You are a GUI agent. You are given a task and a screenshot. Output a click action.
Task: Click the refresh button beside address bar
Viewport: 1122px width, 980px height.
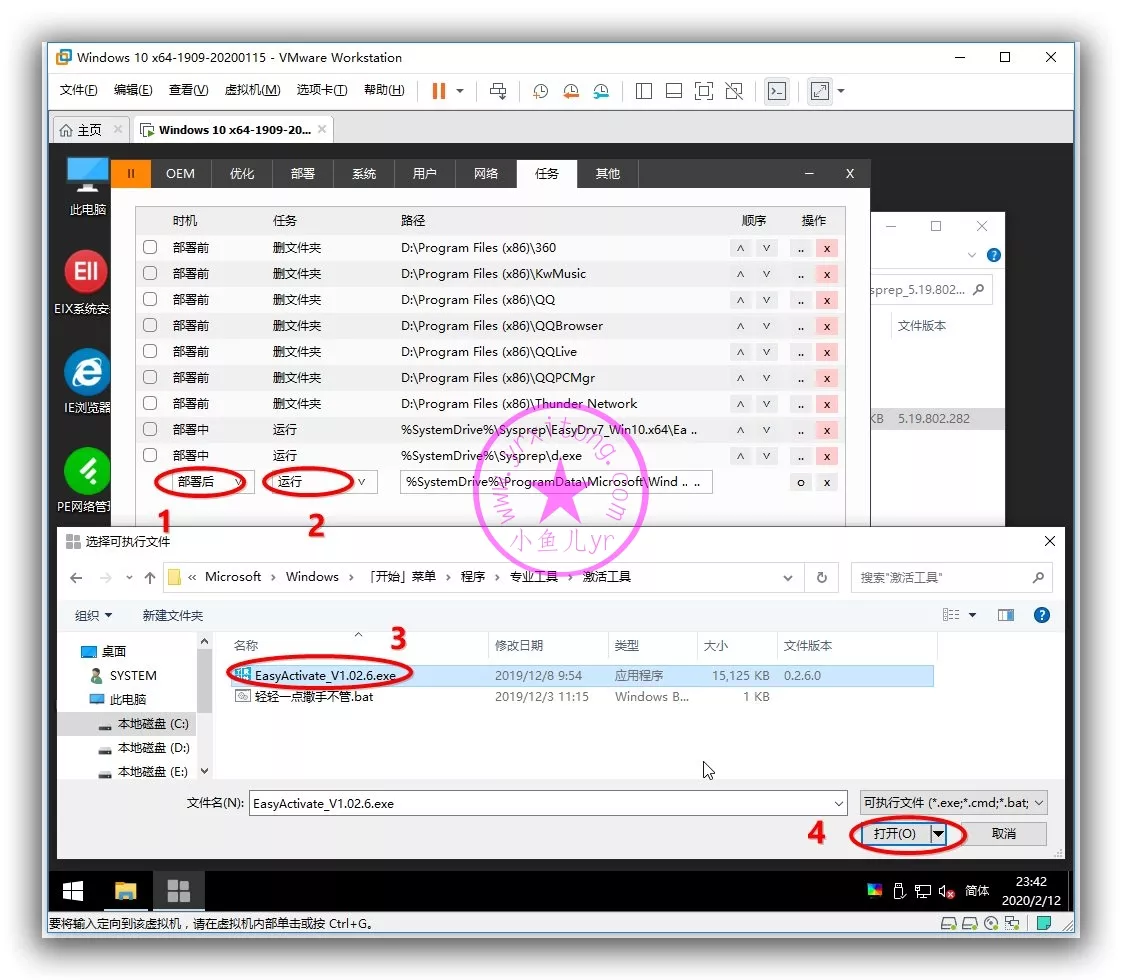point(822,577)
